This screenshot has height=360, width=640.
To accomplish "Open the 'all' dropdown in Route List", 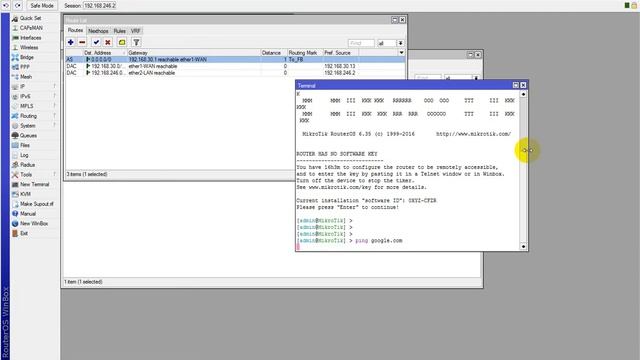I will coord(400,43).
